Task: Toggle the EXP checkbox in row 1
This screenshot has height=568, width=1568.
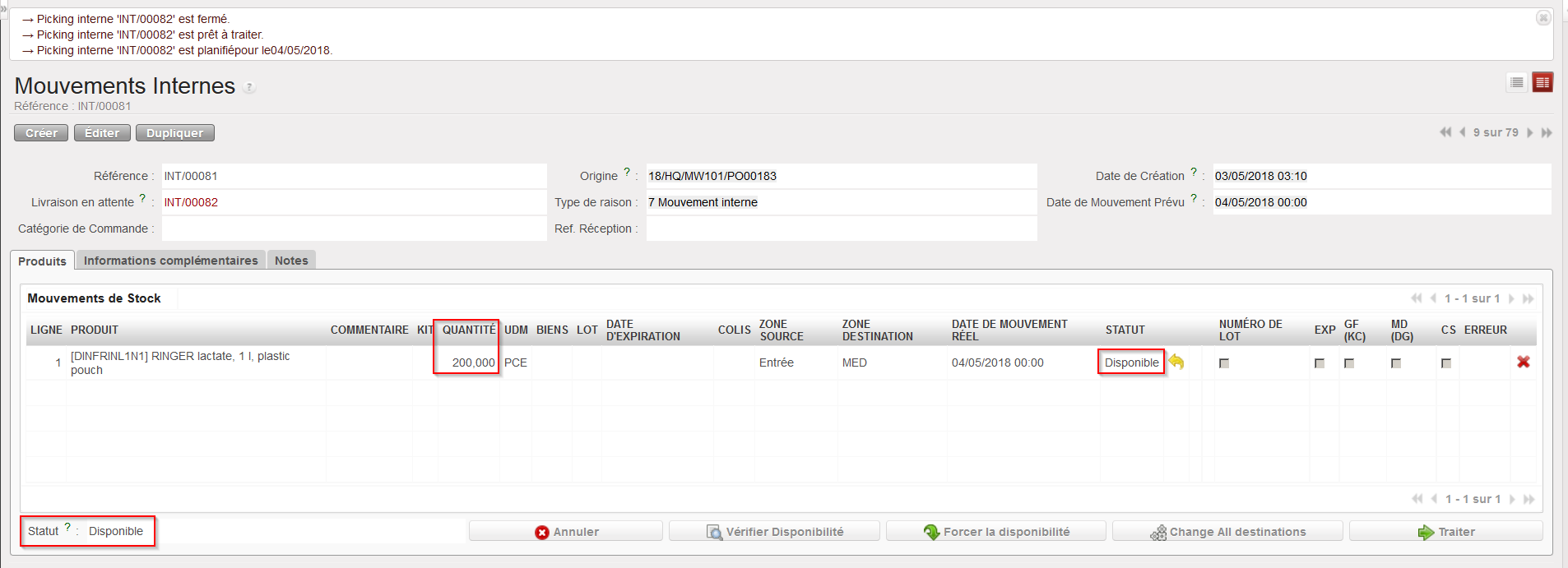Action: point(1320,363)
